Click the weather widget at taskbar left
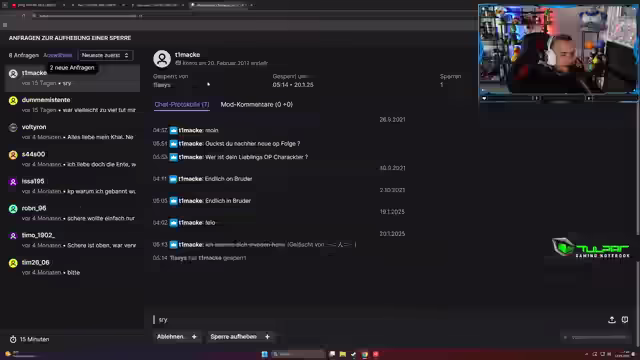640x360 pixels. point(20,354)
